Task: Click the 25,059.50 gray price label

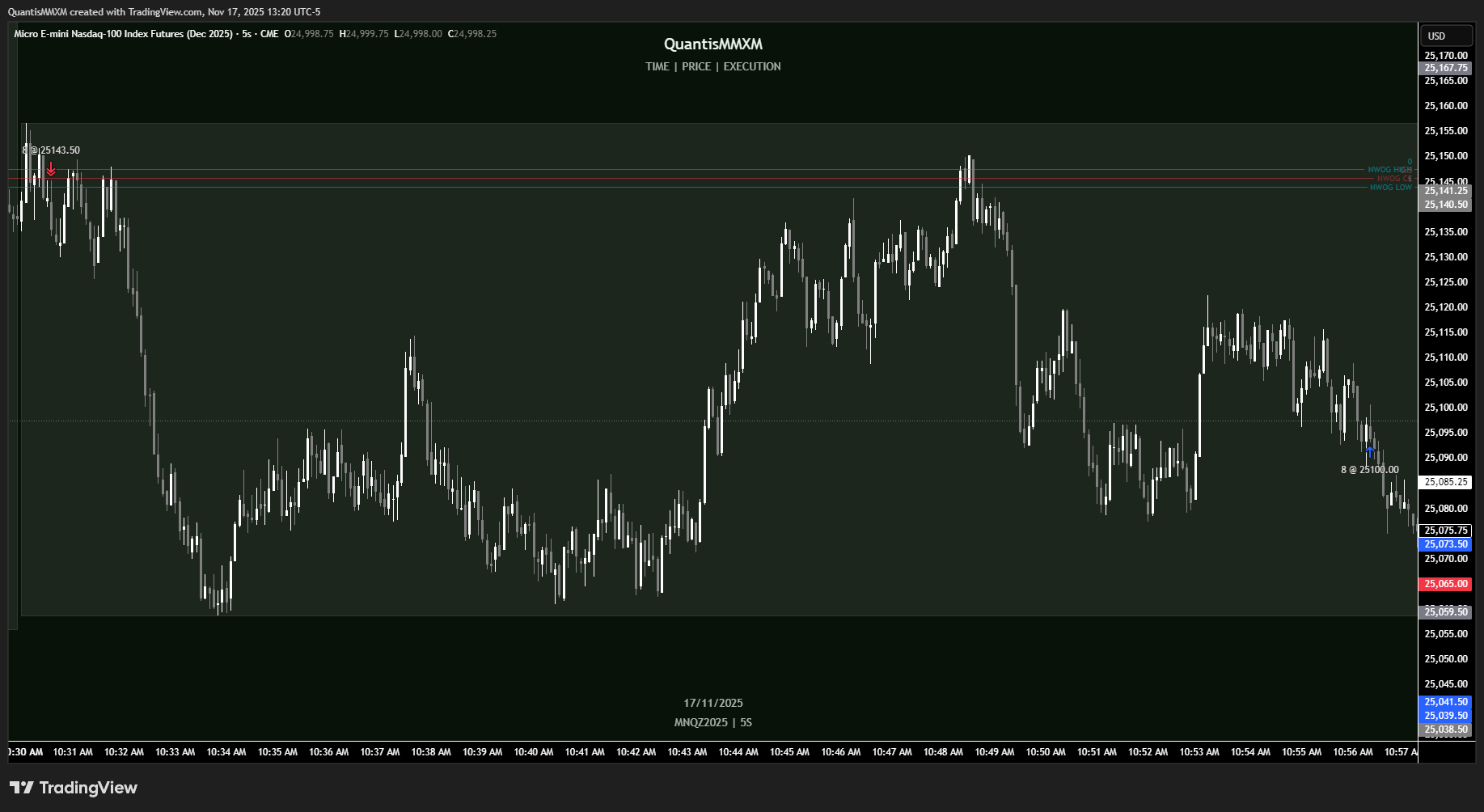Action: 1445,612
